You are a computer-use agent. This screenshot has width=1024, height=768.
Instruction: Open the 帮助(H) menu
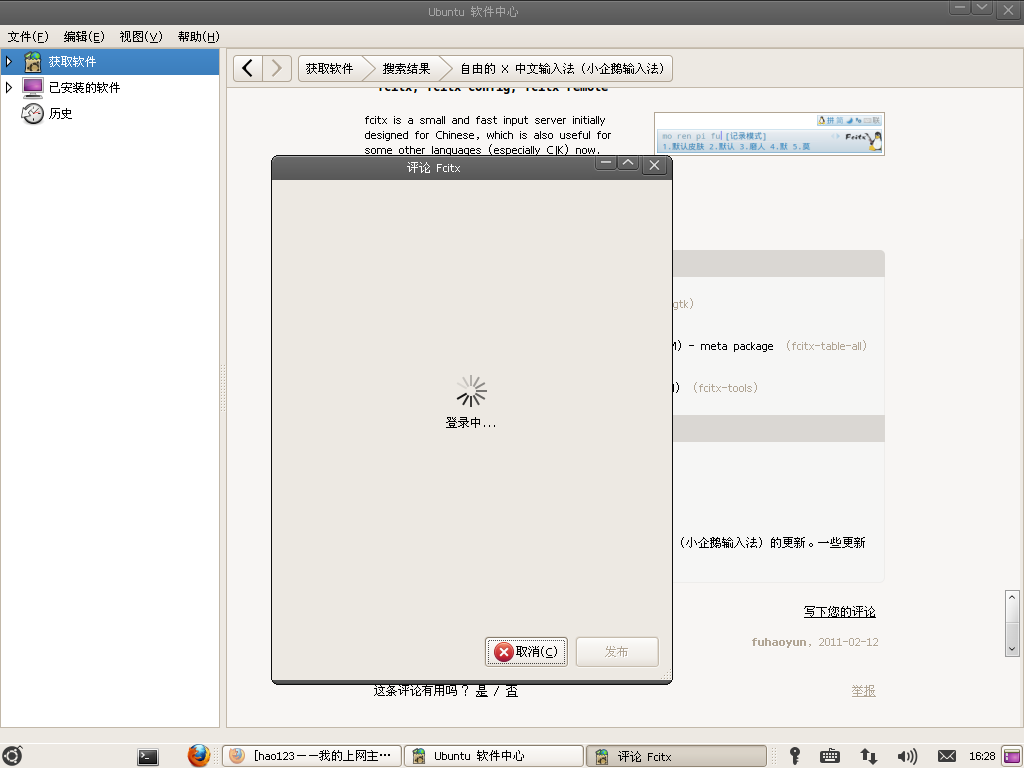point(199,37)
